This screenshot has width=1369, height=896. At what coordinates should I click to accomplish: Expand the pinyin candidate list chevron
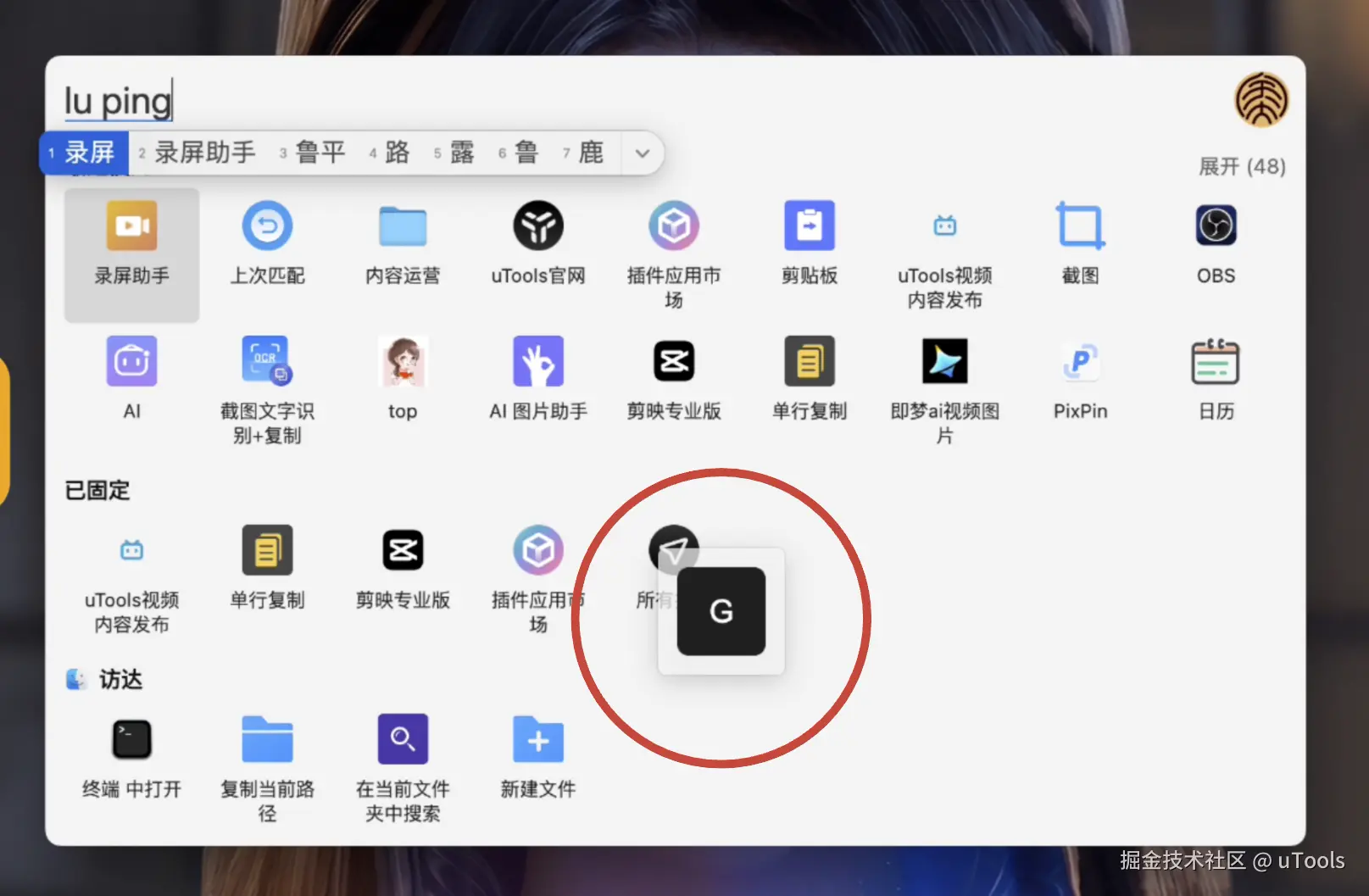(x=642, y=153)
